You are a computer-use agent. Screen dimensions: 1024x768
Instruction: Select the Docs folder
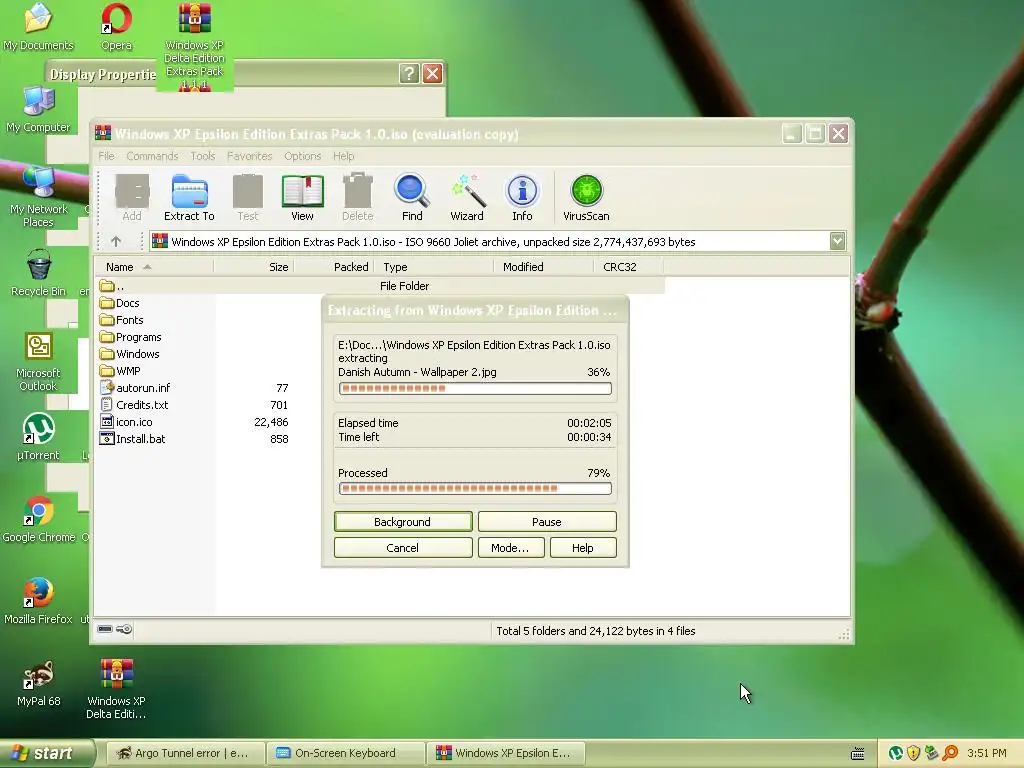[120, 303]
